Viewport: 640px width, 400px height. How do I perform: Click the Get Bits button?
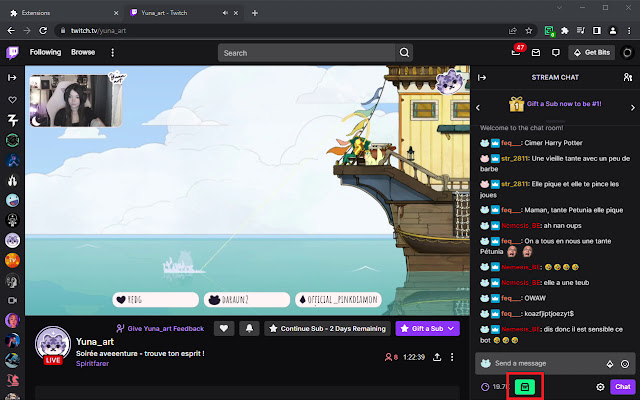(591, 53)
